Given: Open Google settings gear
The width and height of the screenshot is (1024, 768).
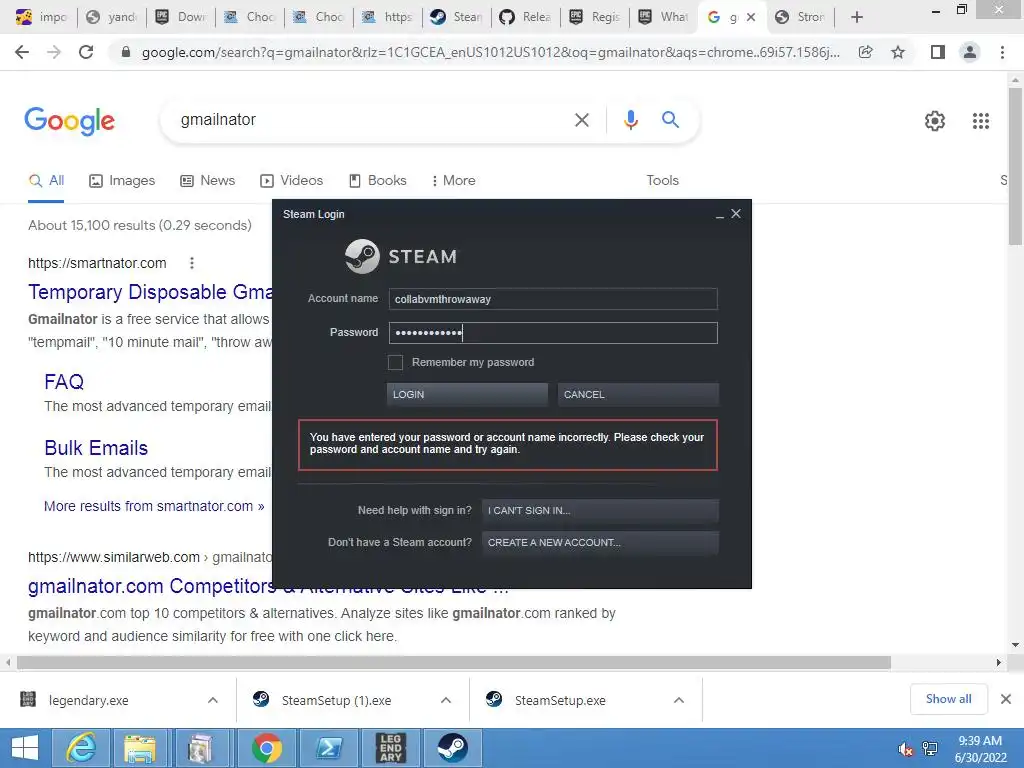Looking at the screenshot, I should [x=935, y=121].
